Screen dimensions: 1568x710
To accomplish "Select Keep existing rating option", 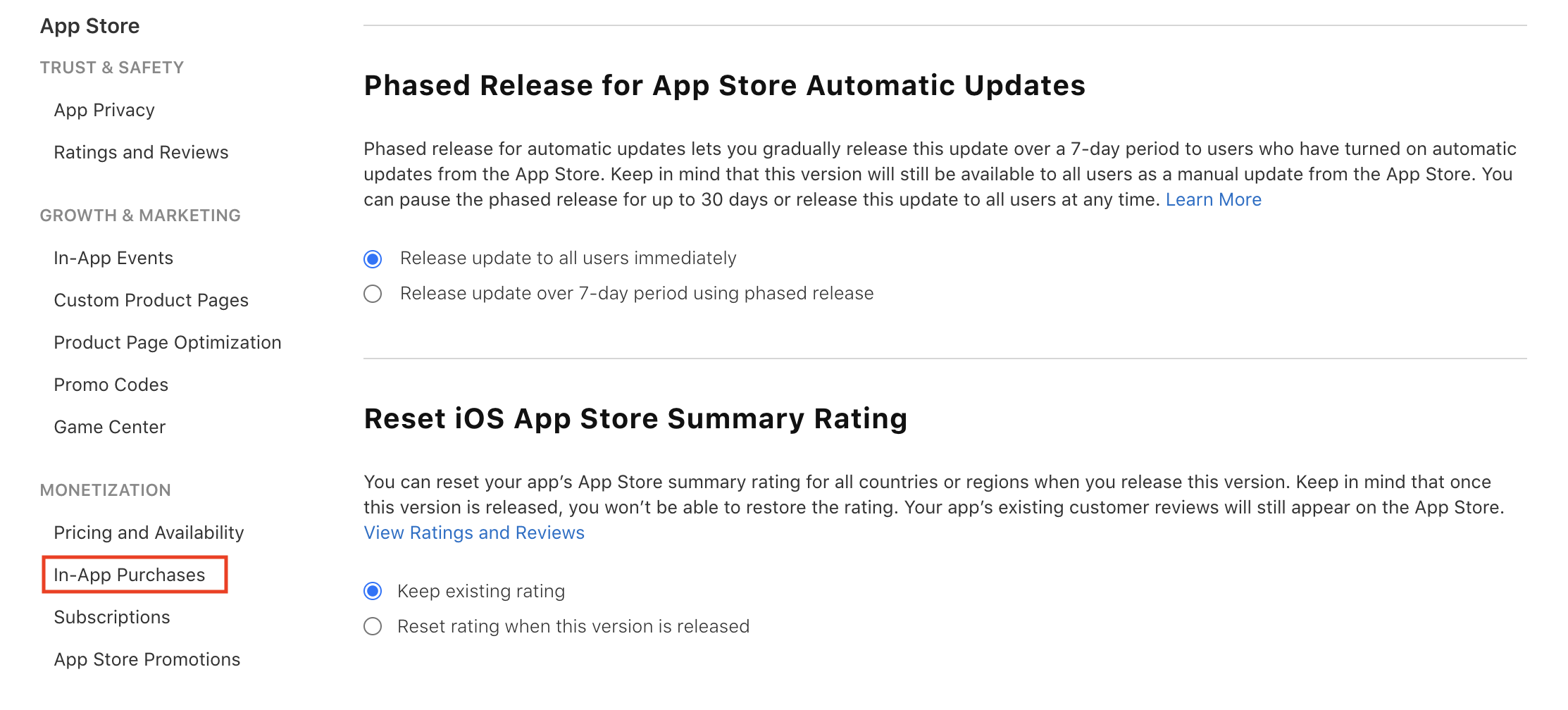I will [373, 591].
